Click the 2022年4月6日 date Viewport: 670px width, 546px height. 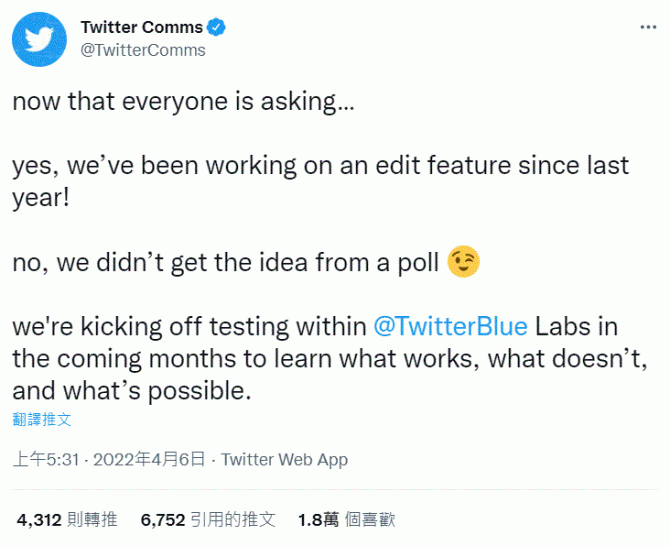(150, 460)
